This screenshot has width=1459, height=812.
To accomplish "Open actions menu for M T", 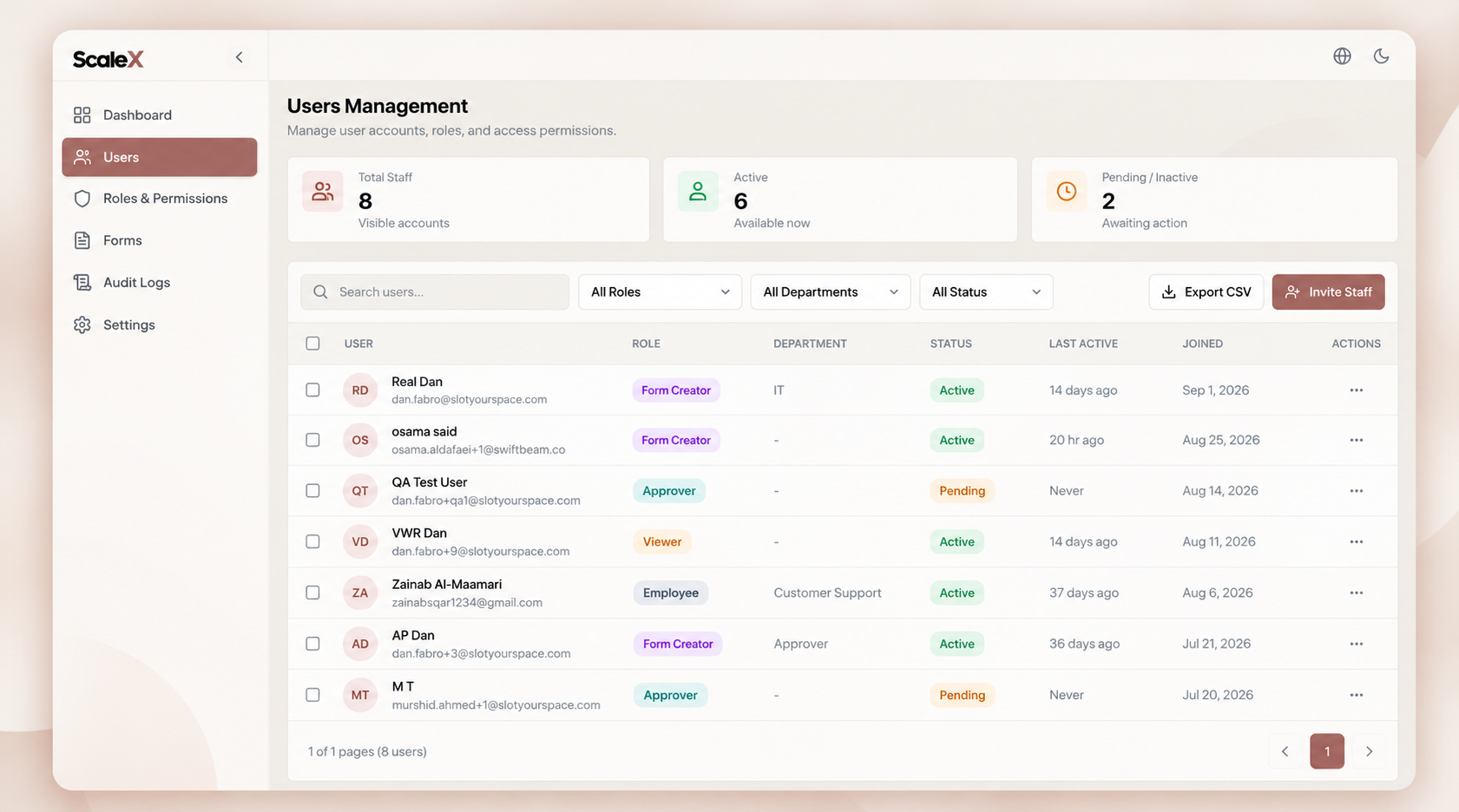I will pyautogui.click(x=1356, y=695).
